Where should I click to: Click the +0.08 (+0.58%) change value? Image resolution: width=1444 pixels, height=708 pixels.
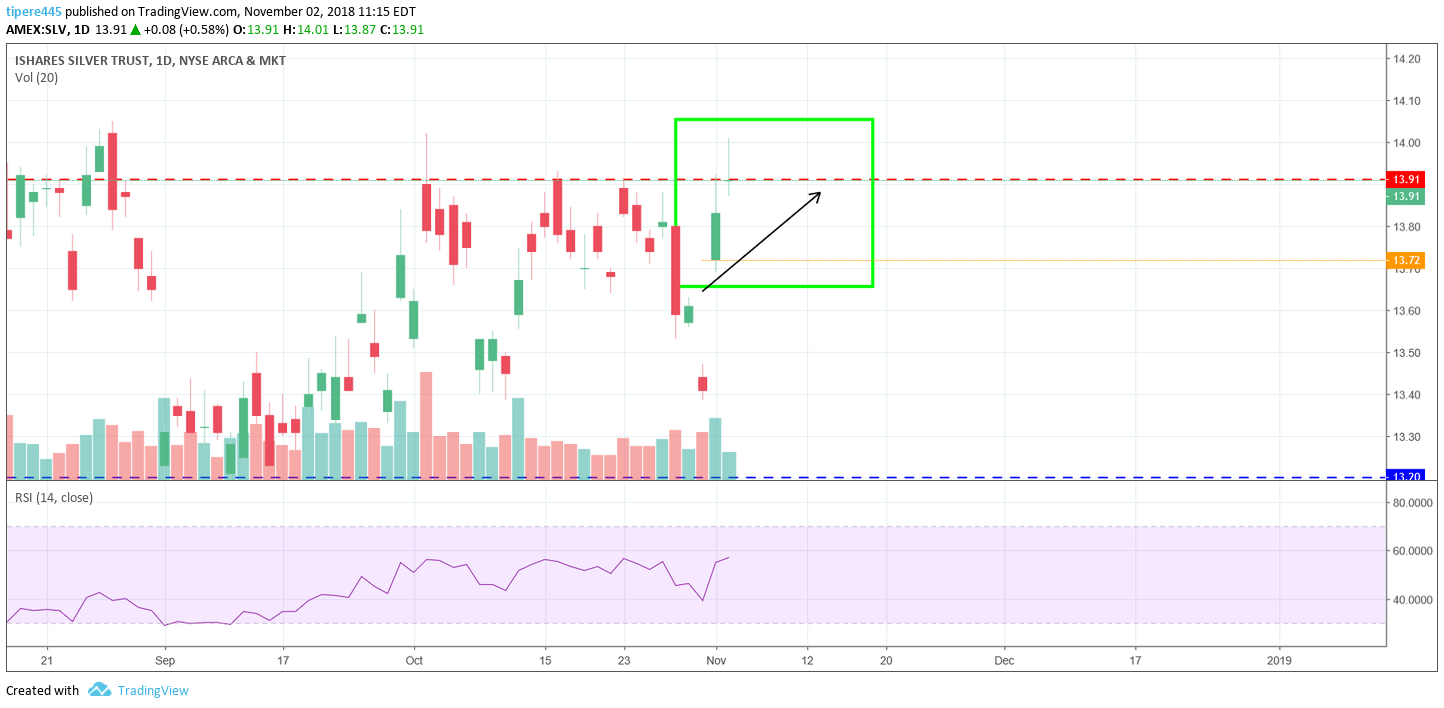click(186, 29)
